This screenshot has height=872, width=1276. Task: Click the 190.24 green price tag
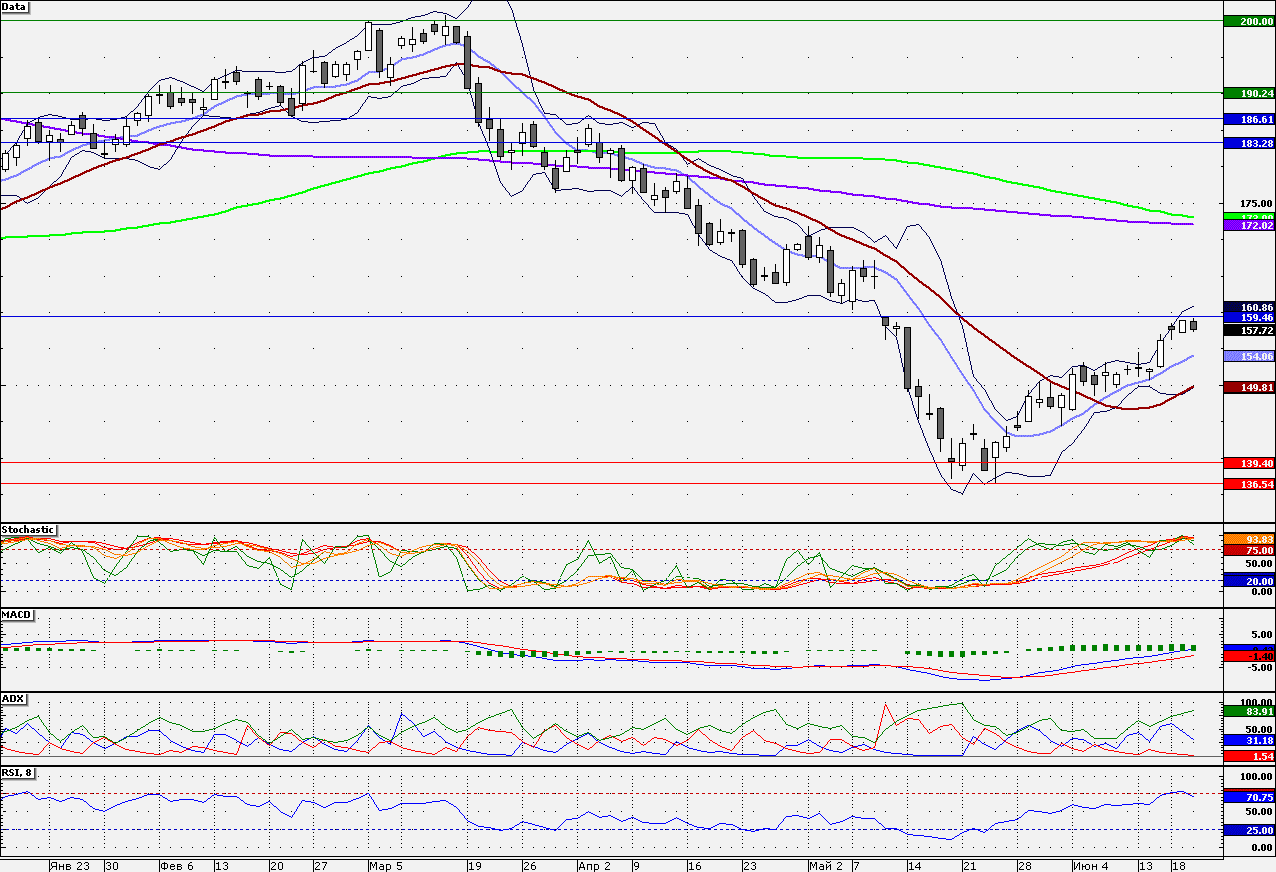1249,93
